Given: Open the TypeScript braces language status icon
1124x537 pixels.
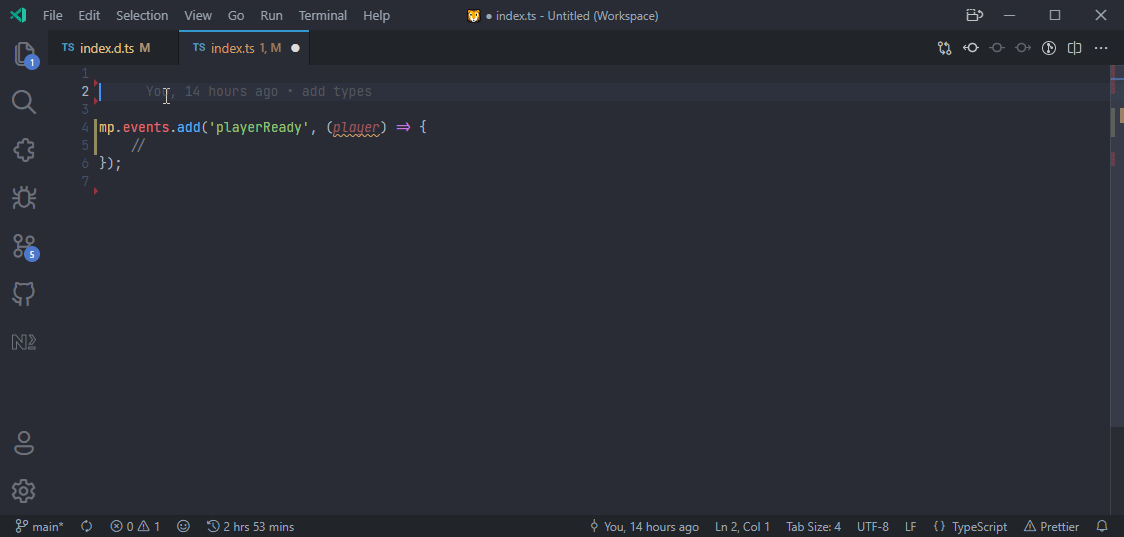Looking at the screenshot, I should [939, 526].
